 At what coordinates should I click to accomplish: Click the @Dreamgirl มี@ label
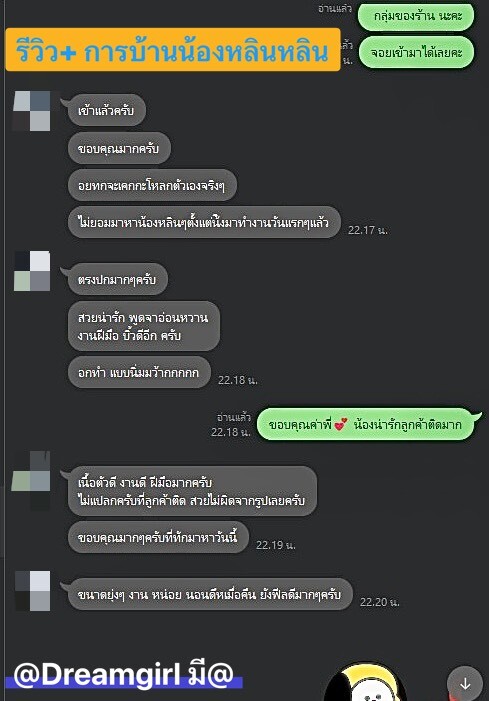point(124,674)
